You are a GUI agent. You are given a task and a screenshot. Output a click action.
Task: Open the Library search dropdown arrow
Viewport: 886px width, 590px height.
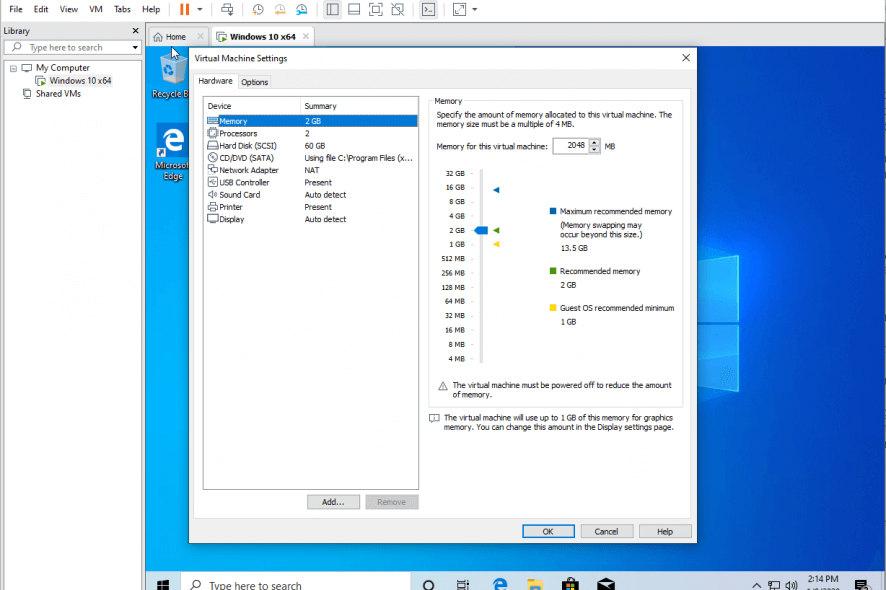135,47
